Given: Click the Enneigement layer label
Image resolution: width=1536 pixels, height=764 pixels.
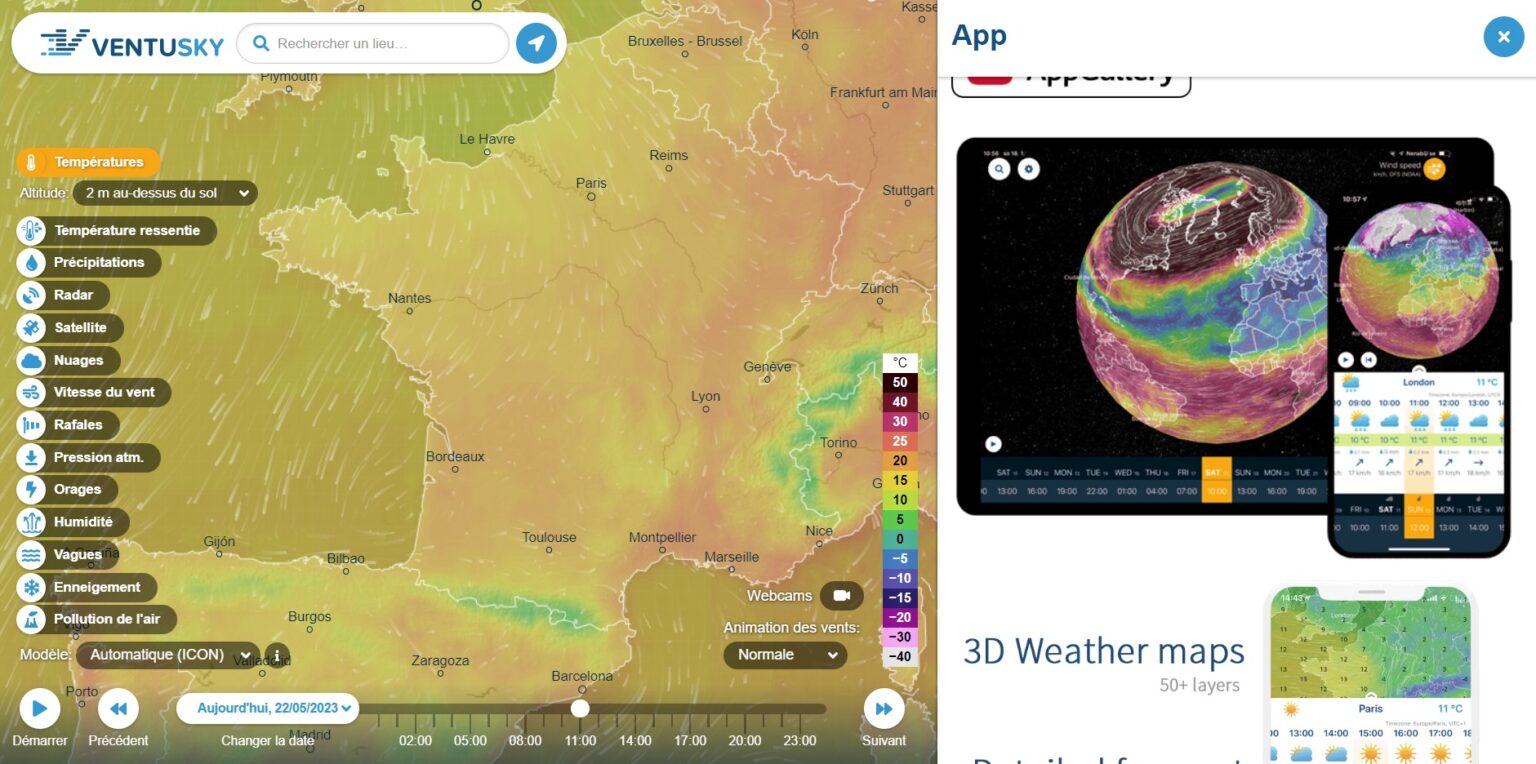Looking at the screenshot, I should coord(97,587).
